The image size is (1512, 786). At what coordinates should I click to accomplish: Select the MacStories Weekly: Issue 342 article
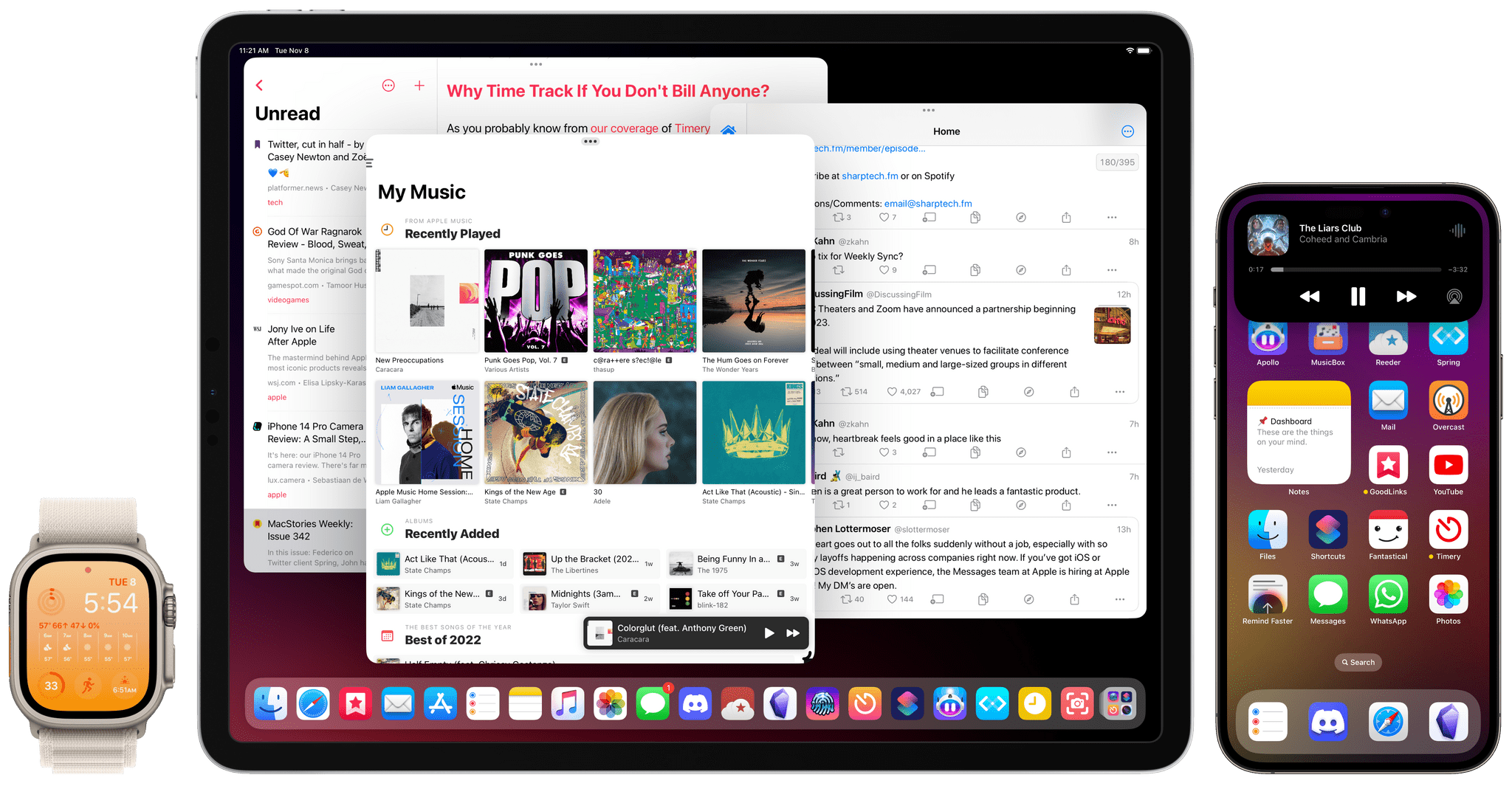click(306, 542)
